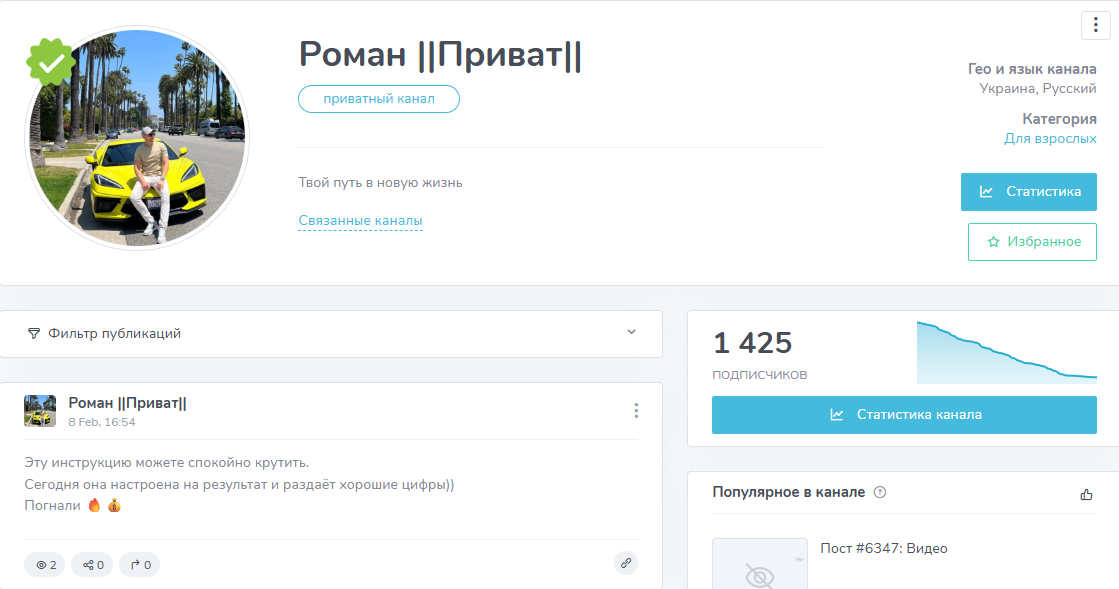Viewport: 1119px width, 589px height.
Task: Click the green verified badge on avatar
Action: pyautogui.click(x=51, y=62)
